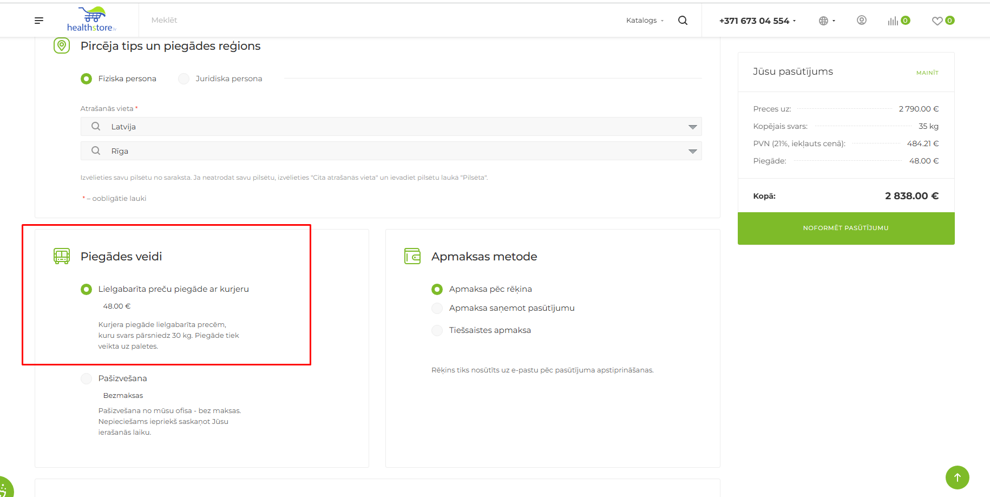Click the Kopā total 2 838.00 € value
990x497 pixels.
tap(912, 196)
